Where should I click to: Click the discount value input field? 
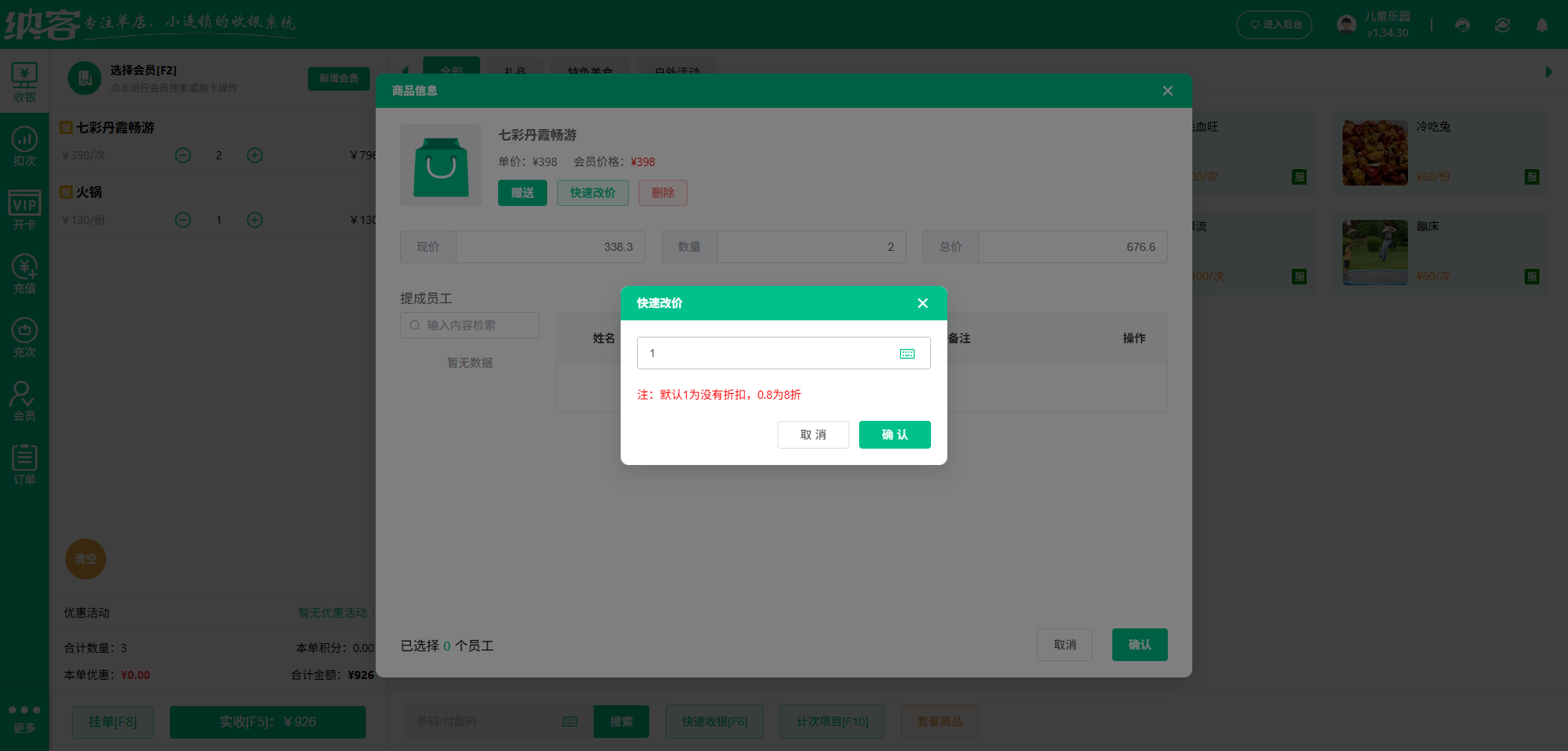(x=768, y=354)
